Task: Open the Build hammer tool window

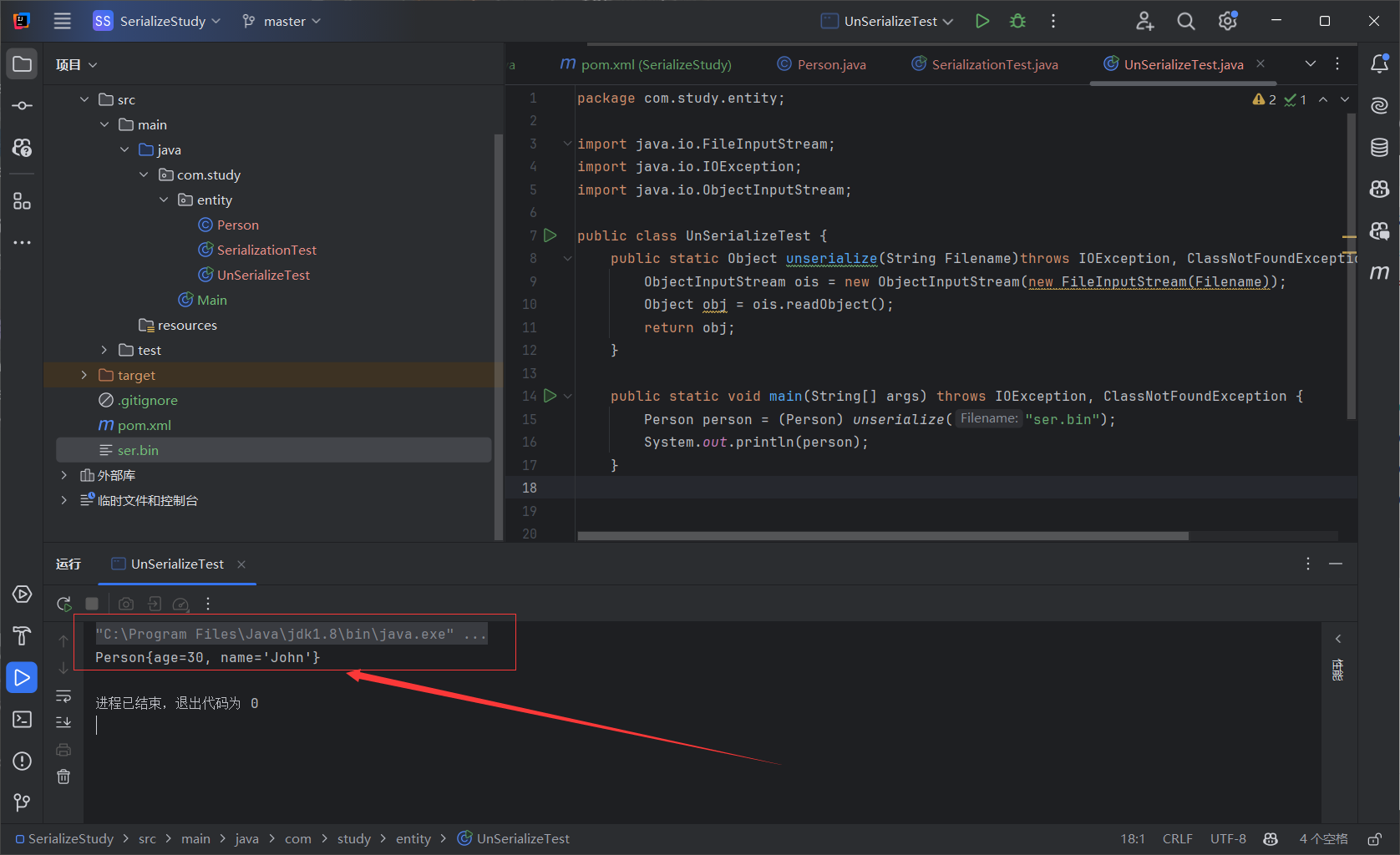Action: [23, 636]
